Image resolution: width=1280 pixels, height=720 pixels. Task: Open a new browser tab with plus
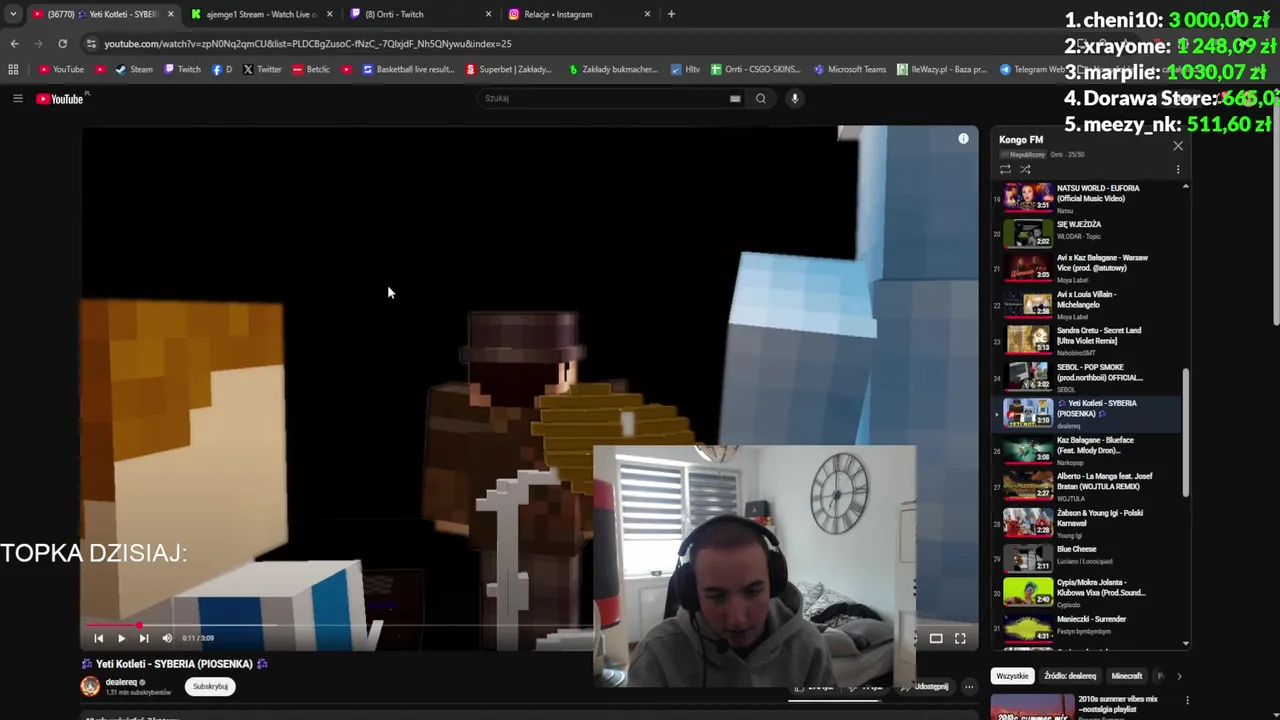pos(671,14)
